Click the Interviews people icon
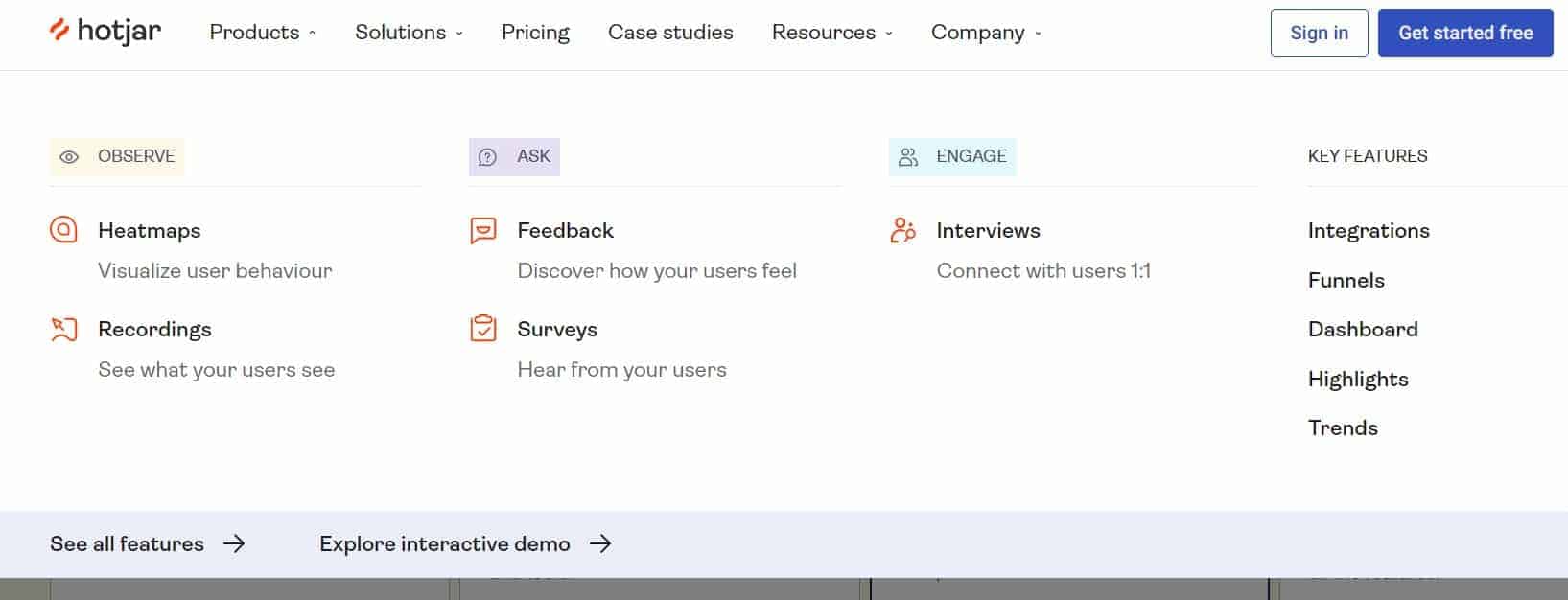Viewport: 1568px width, 600px height. tap(902, 230)
